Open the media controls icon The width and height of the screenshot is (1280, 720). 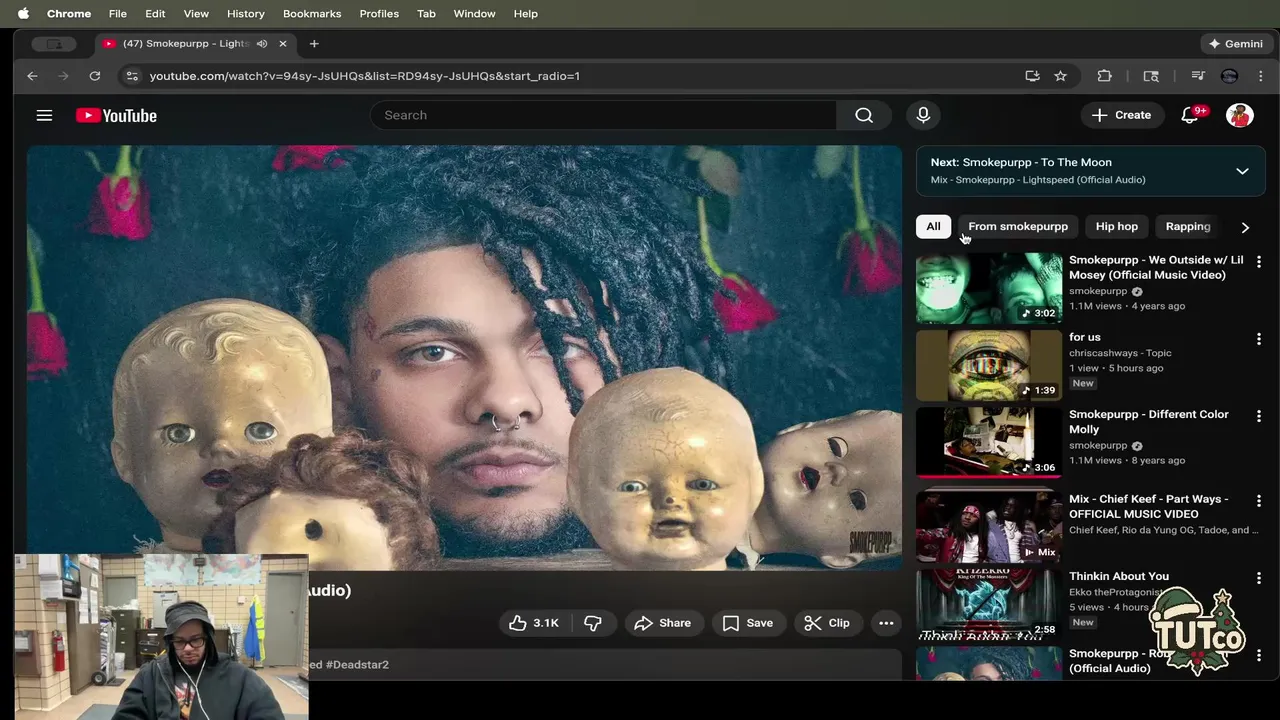tap(1198, 76)
